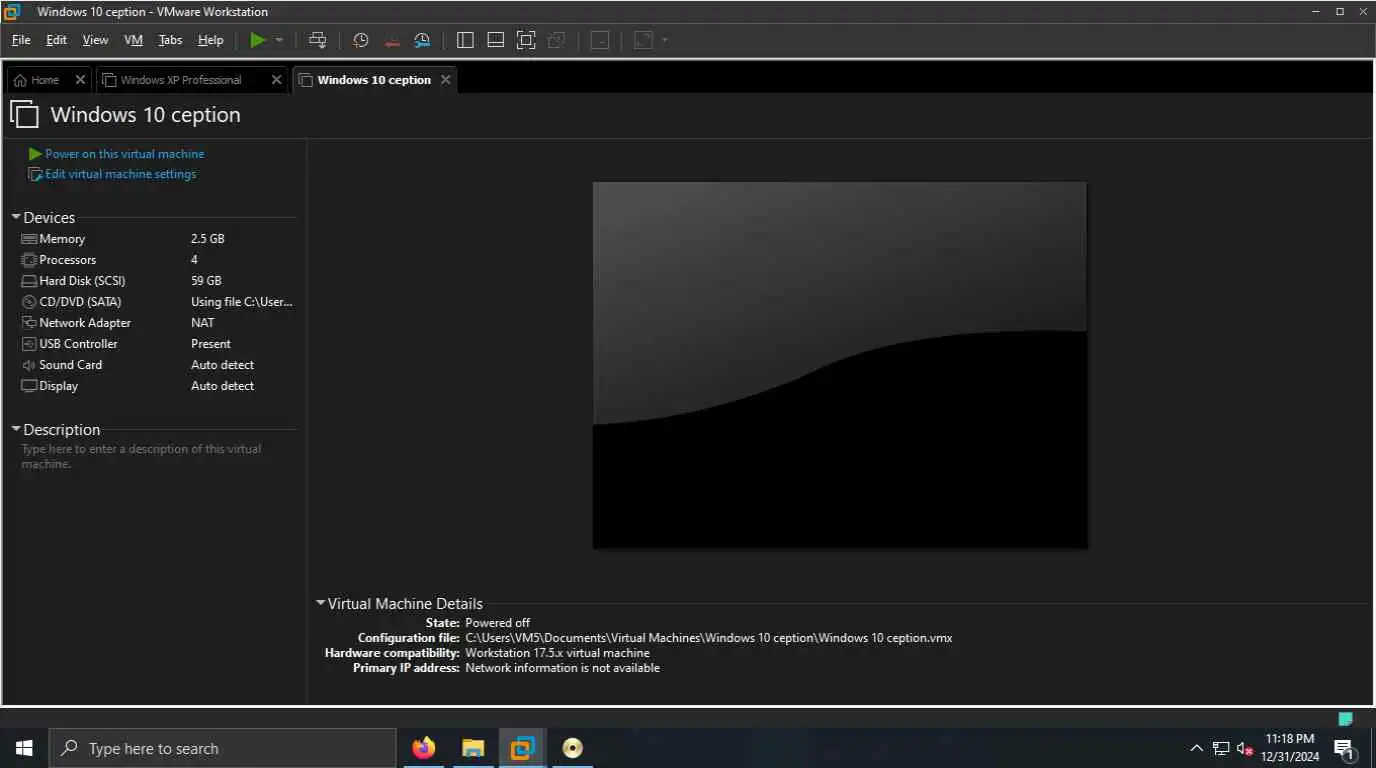The height and width of the screenshot is (768, 1376).
Task: Show hidden system tray icons
Action: pyautogui.click(x=1196, y=748)
